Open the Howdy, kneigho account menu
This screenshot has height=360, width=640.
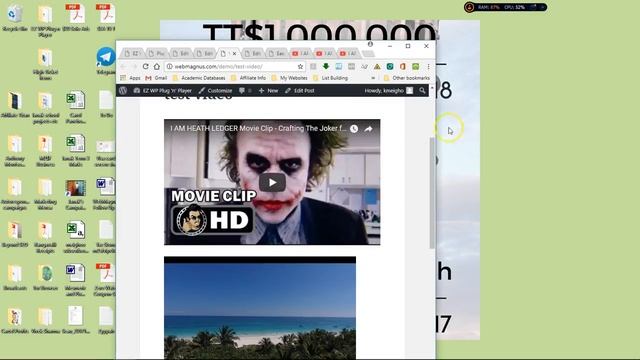pos(389,91)
